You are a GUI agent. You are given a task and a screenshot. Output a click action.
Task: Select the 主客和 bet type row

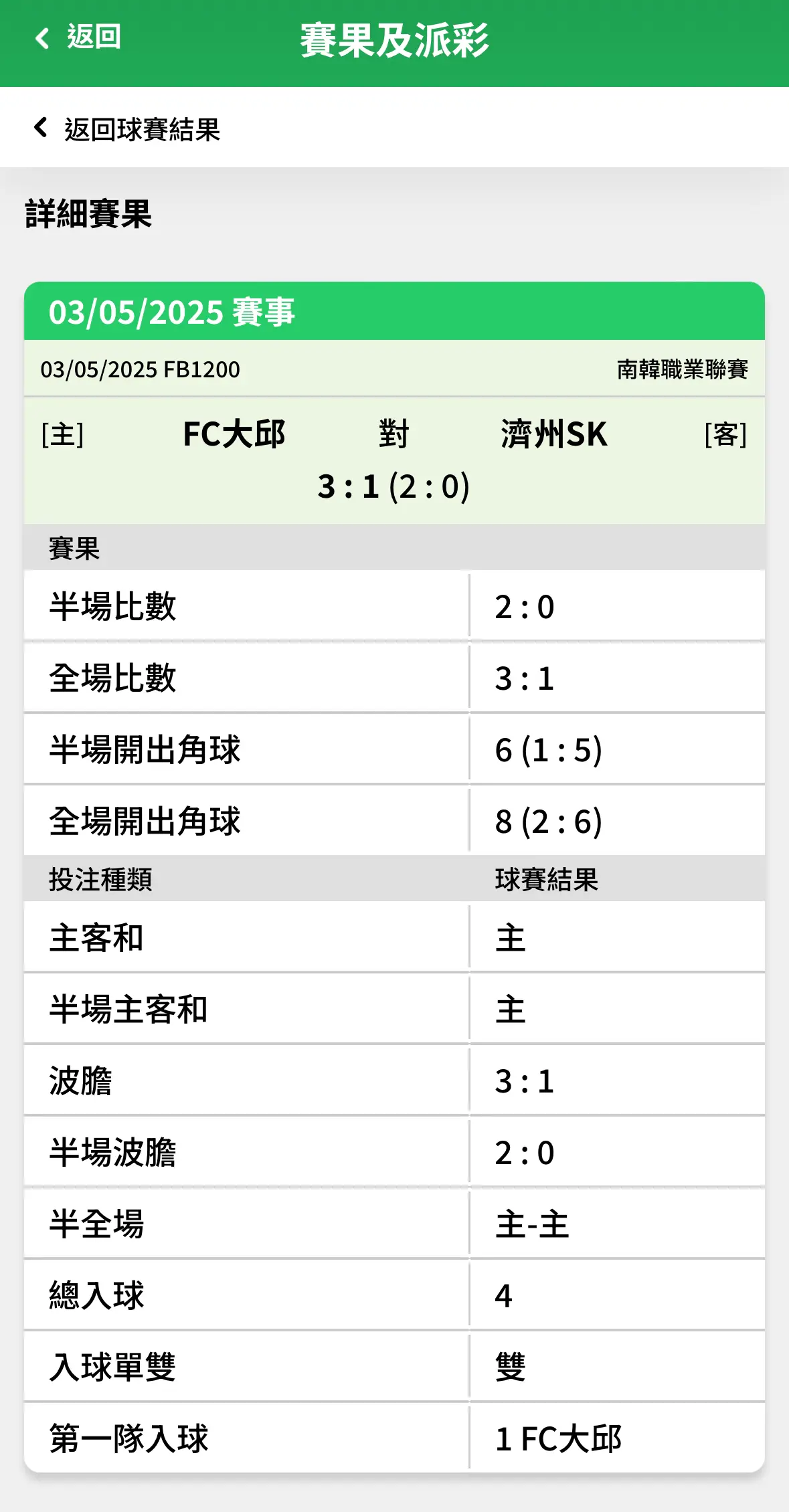coord(394,938)
